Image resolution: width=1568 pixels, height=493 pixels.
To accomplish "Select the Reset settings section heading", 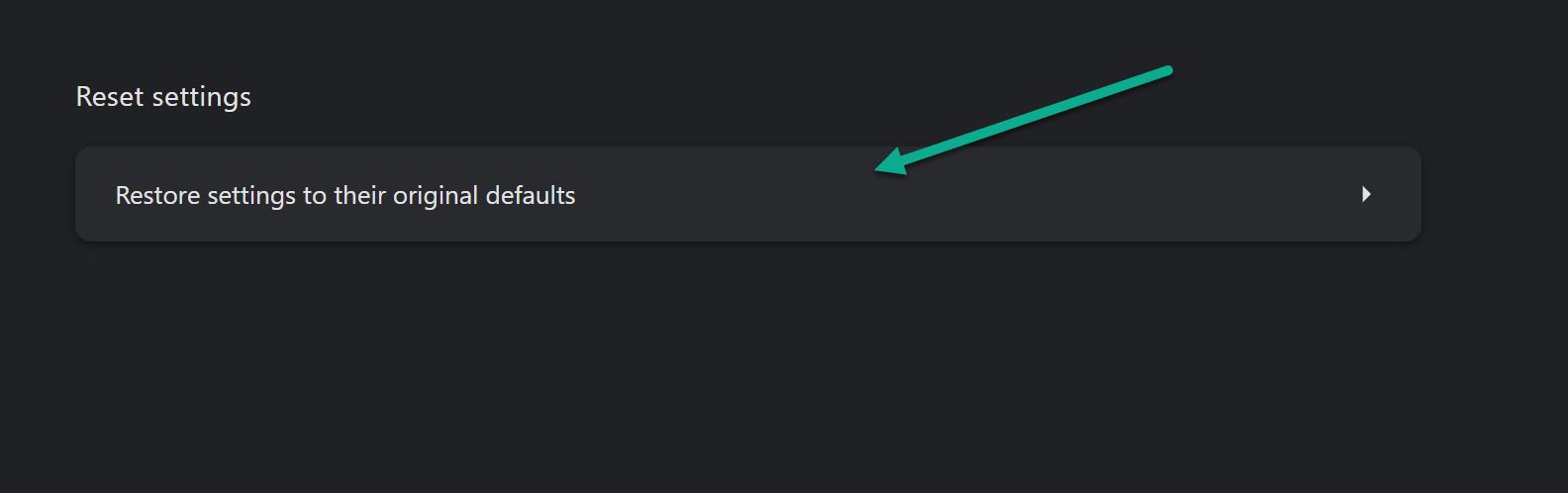I will 163,97.
